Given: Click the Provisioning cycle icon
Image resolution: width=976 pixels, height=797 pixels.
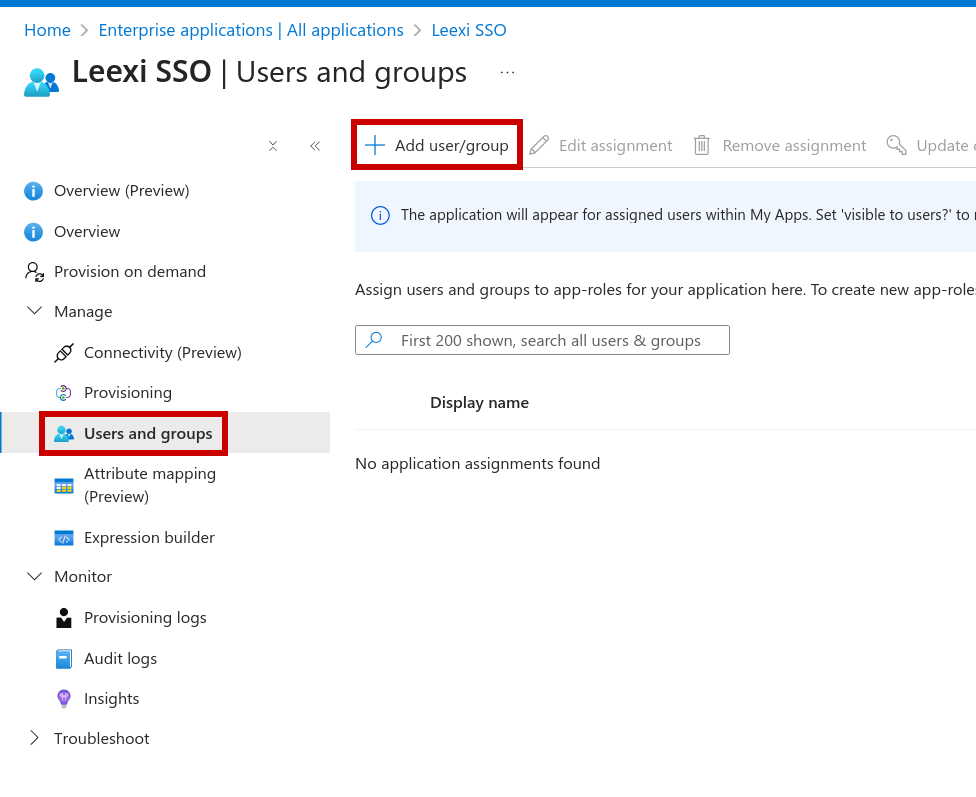Looking at the screenshot, I should pos(63,392).
